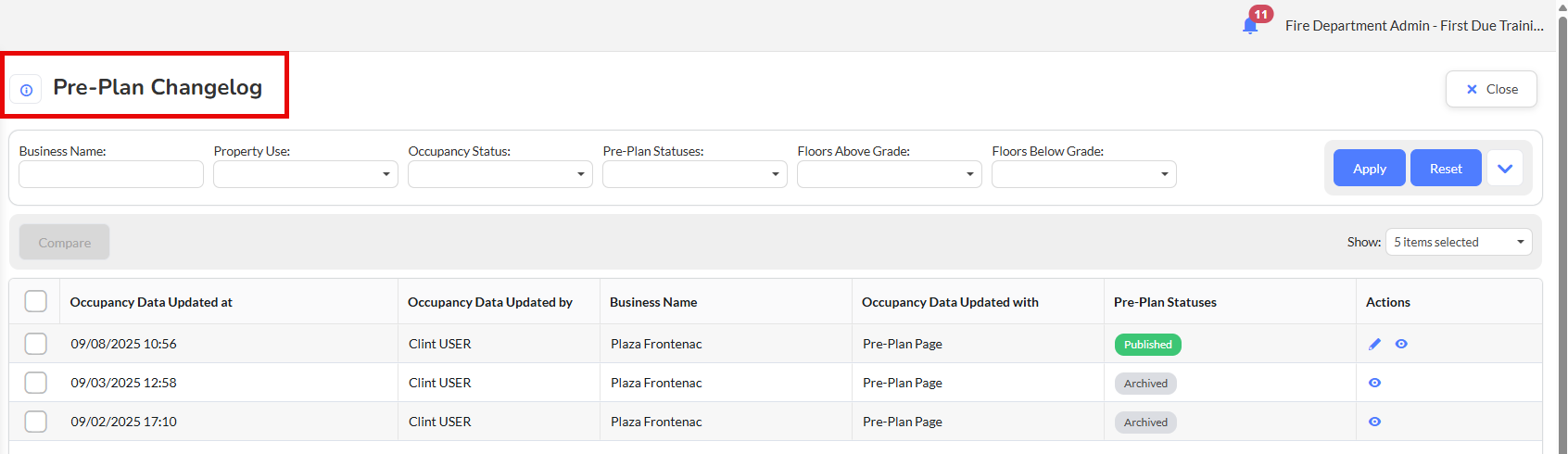Open the Property Use dropdown
The height and width of the screenshot is (454, 1568).
pyautogui.click(x=305, y=174)
